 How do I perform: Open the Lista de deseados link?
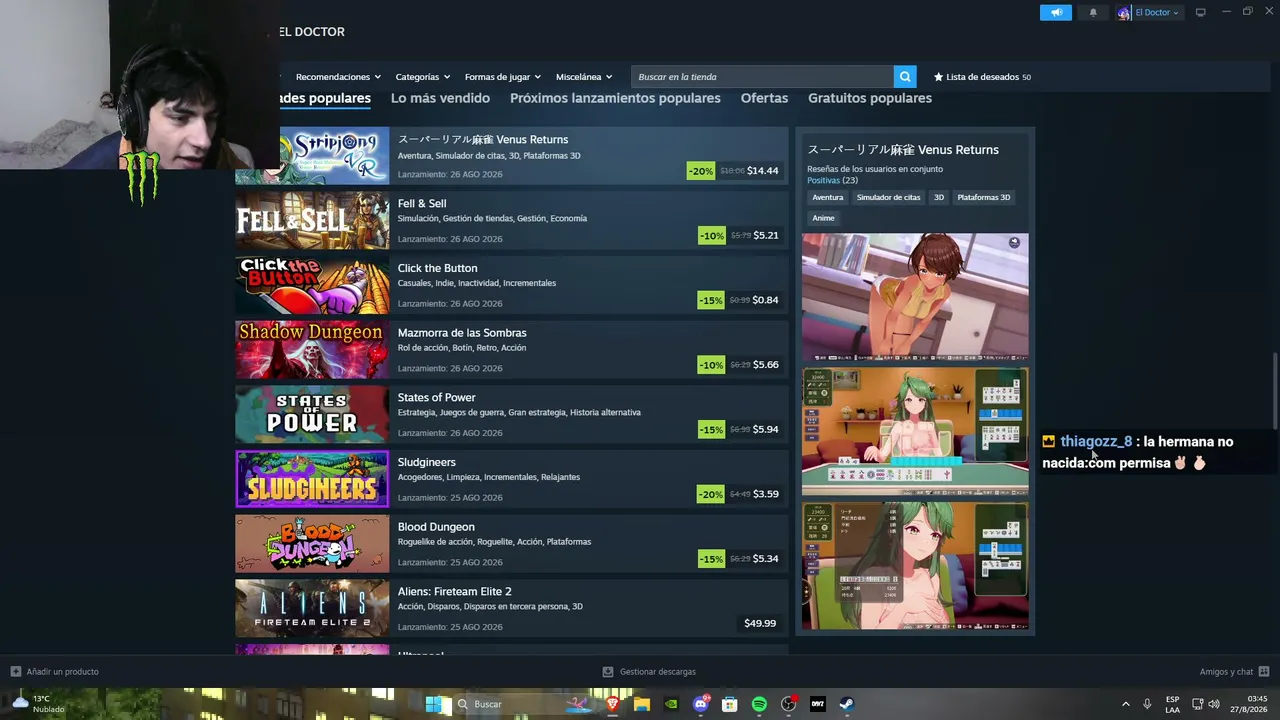click(982, 77)
